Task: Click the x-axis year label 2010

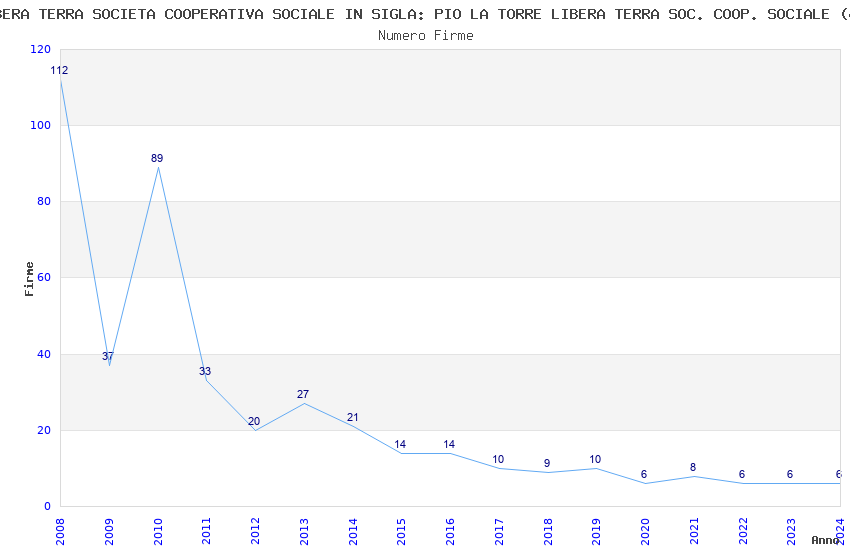Action: point(157,531)
